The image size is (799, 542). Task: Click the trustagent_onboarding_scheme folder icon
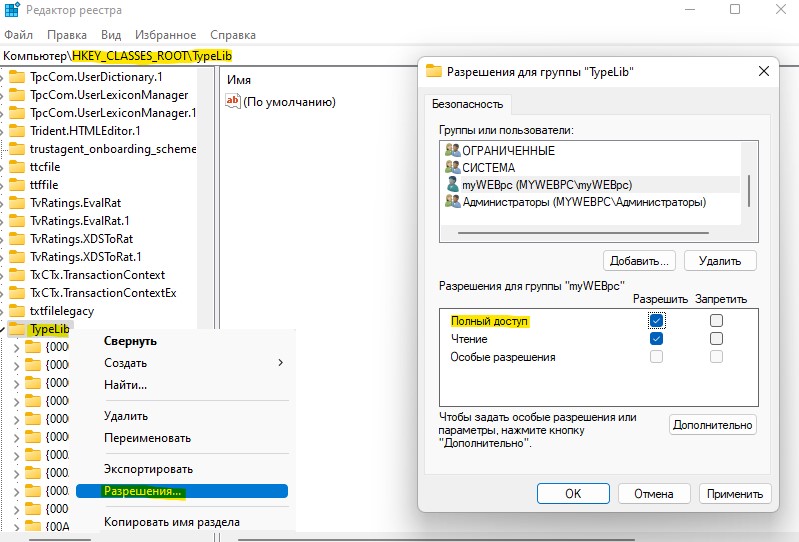coord(17,149)
